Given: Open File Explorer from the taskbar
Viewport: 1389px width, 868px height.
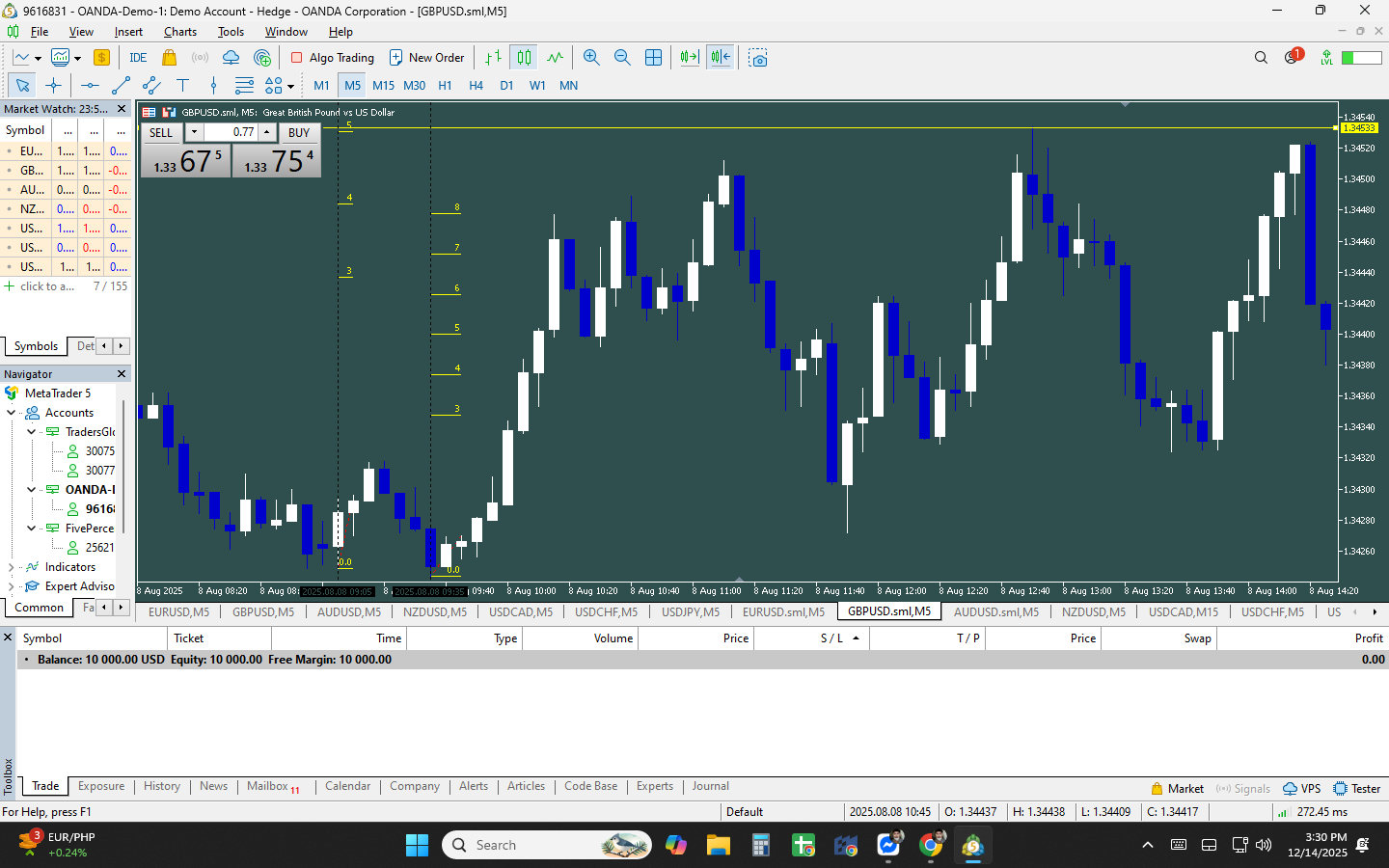Looking at the screenshot, I should click(718, 846).
